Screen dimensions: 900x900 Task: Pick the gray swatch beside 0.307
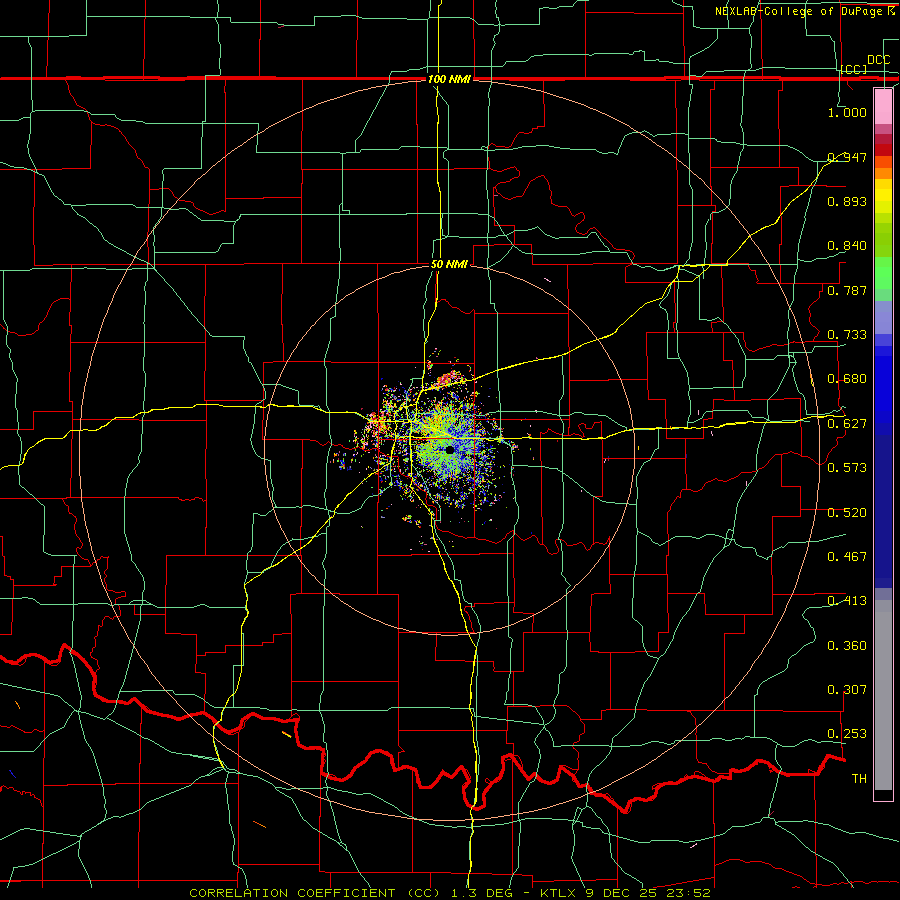883,695
